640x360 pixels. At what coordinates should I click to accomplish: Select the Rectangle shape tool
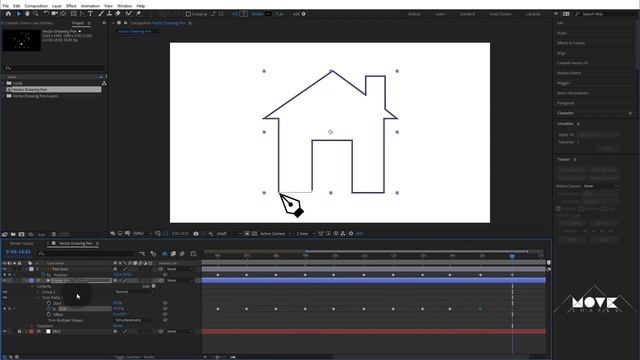73,14
